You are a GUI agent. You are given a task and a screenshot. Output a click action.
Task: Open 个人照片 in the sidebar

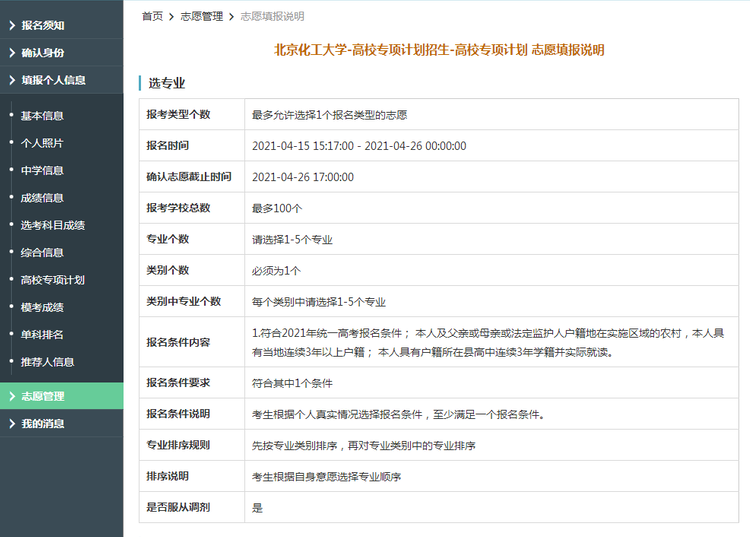[x=42, y=143]
